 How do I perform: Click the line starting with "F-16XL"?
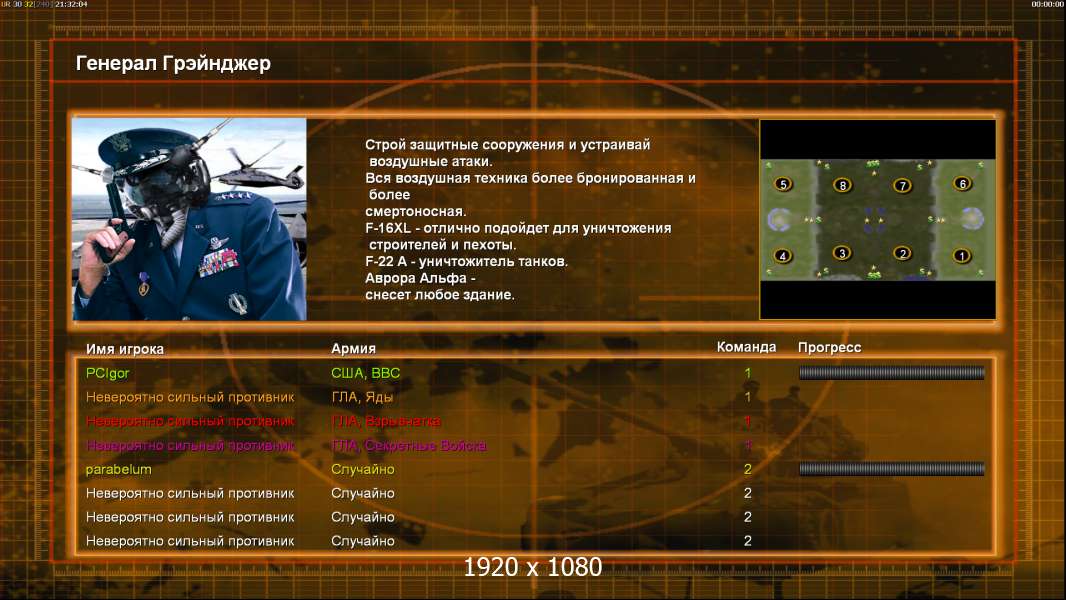pos(518,228)
